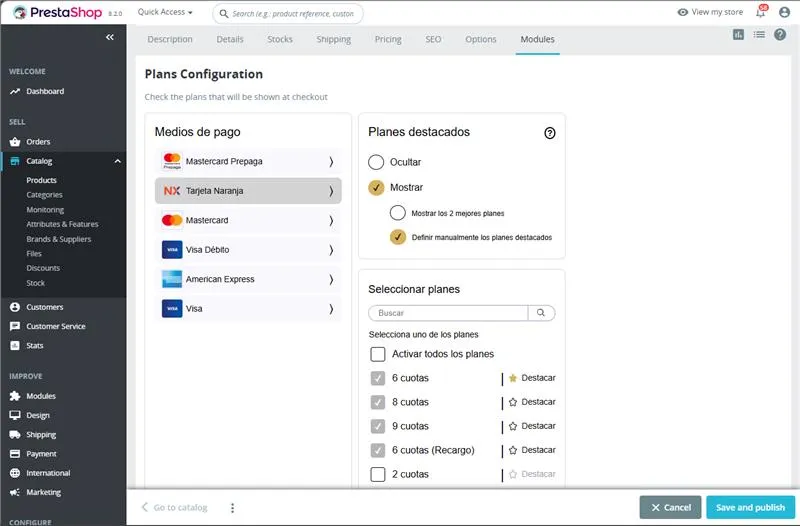Select Definir manualmente los planes destacados

[397, 237]
